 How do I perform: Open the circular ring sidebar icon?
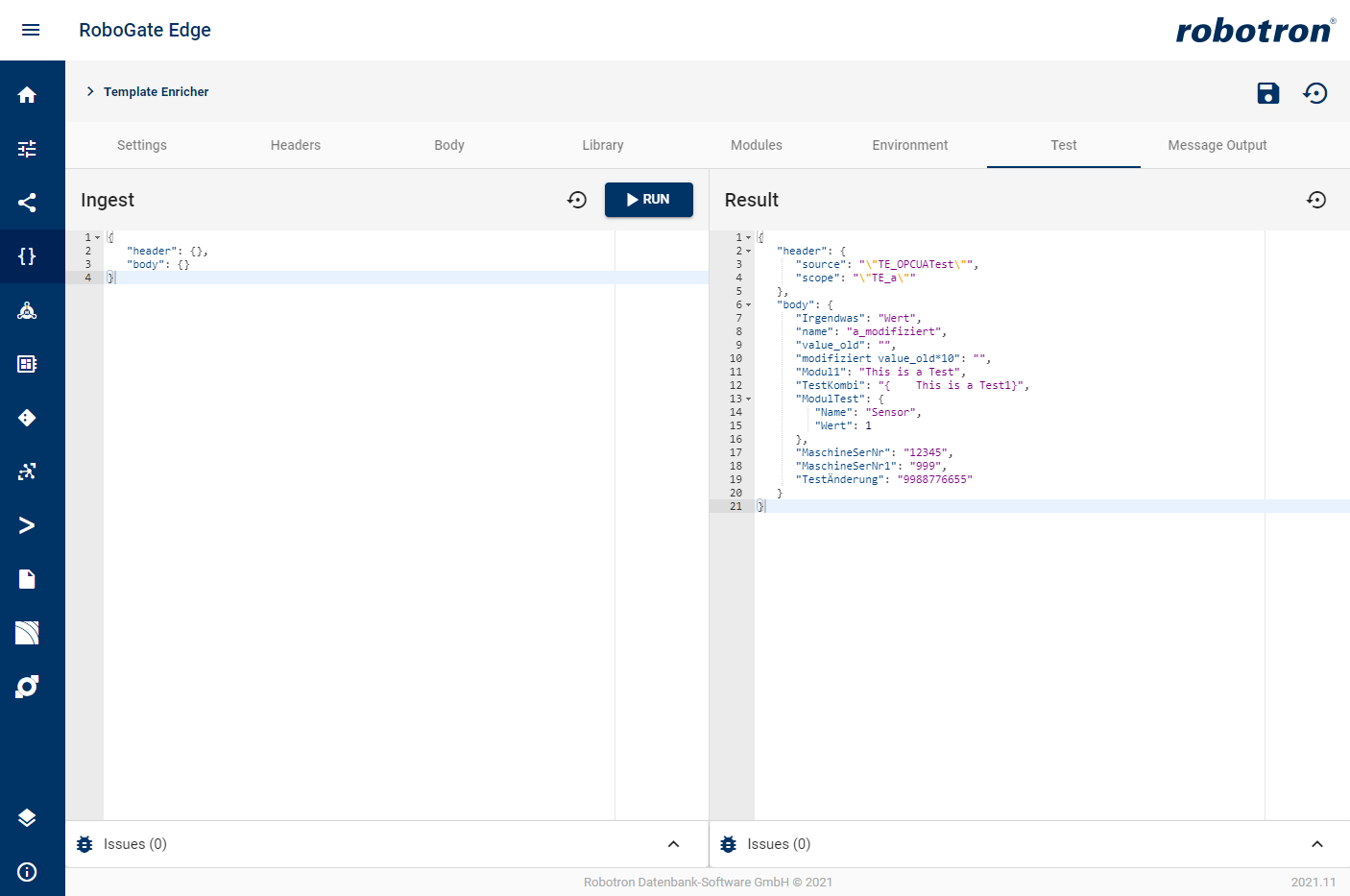pyautogui.click(x=27, y=687)
